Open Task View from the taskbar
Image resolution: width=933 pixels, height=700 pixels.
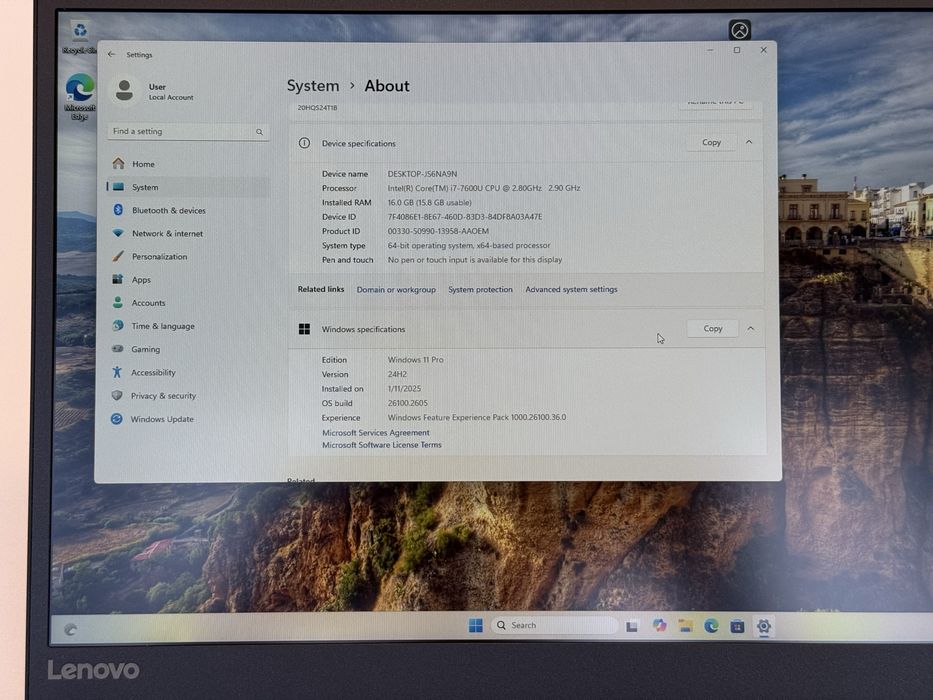coord(632,626)
